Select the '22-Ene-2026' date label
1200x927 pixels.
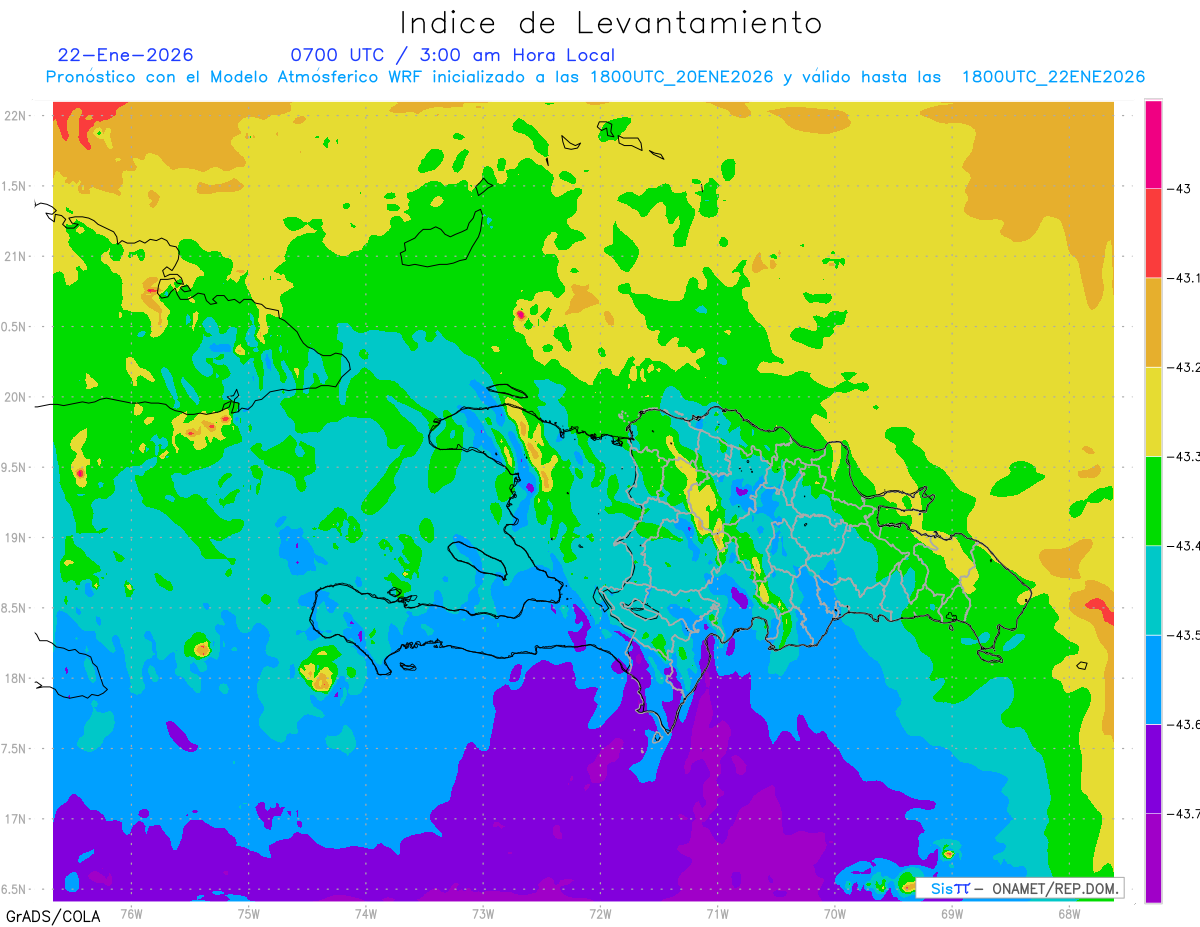[125, 55]
